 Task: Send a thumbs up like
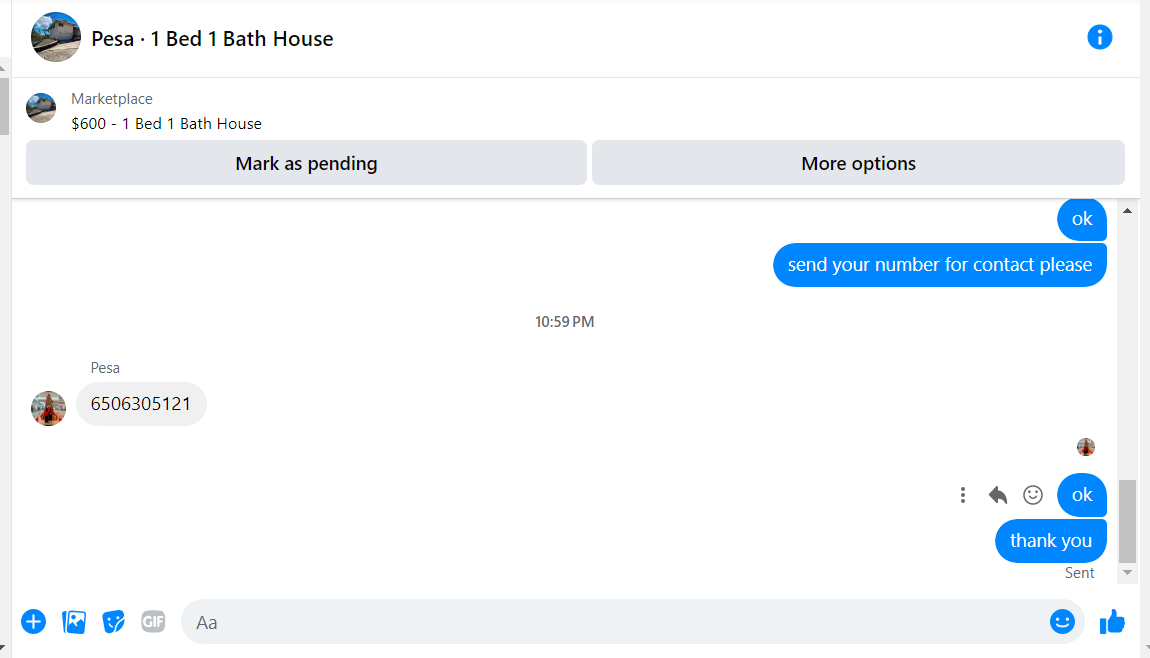[1112, 622]
